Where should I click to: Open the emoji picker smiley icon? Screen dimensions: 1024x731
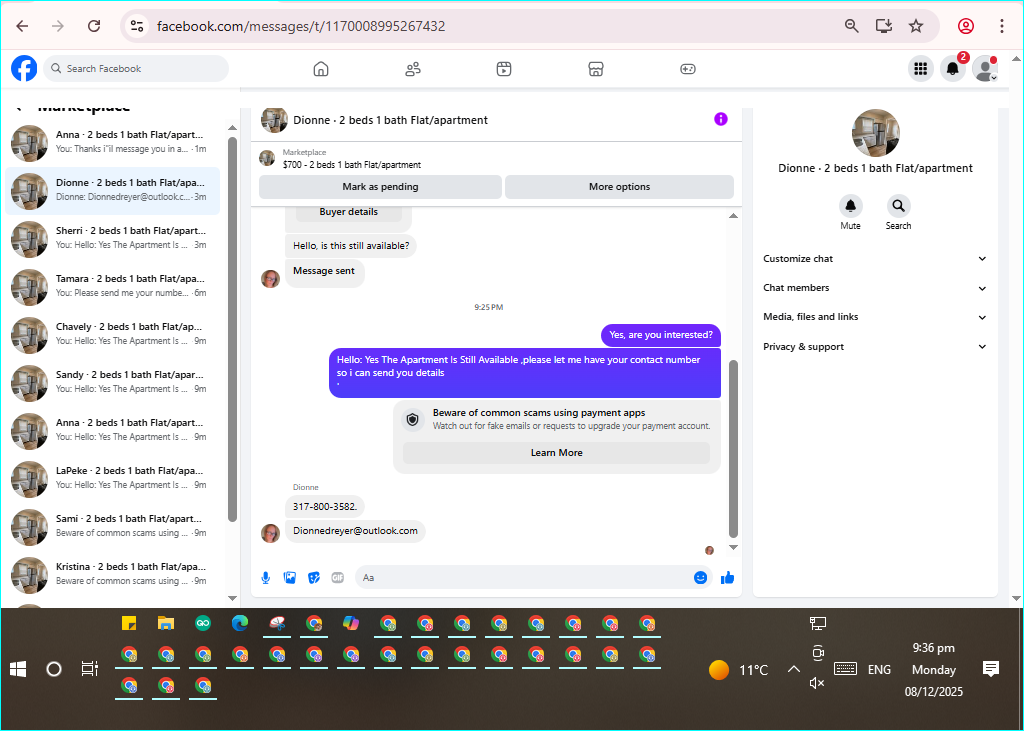point(700,577)
